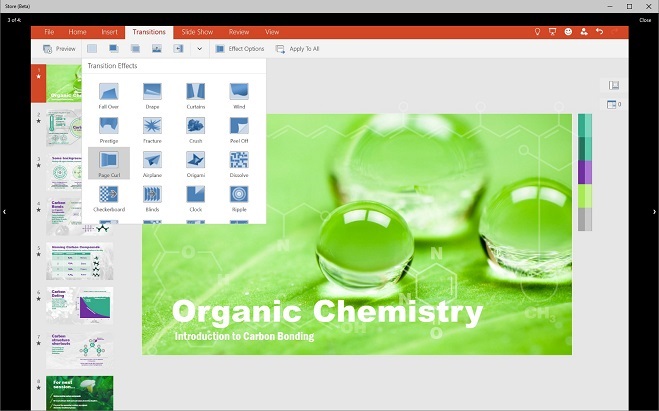Open the notes pane icon at right
The width and height of the screenshot is (659, 411).
[614, 85]
